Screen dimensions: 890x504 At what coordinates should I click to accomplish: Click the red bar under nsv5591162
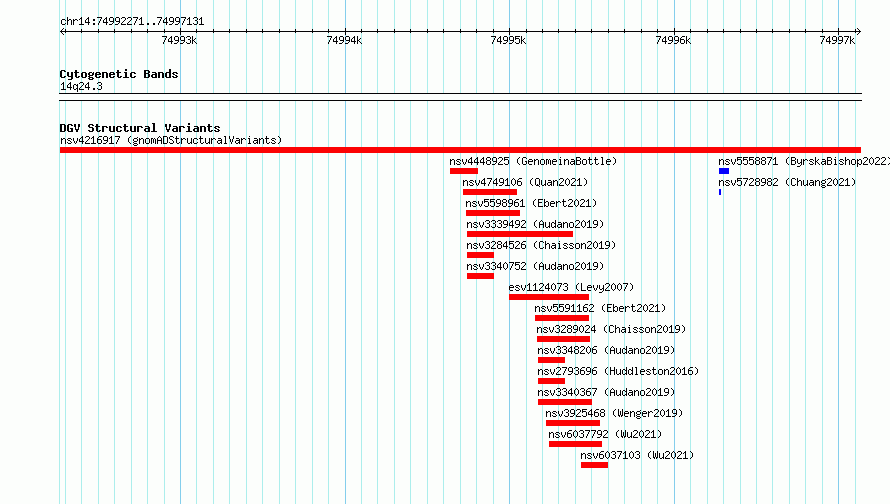point(562,318)
